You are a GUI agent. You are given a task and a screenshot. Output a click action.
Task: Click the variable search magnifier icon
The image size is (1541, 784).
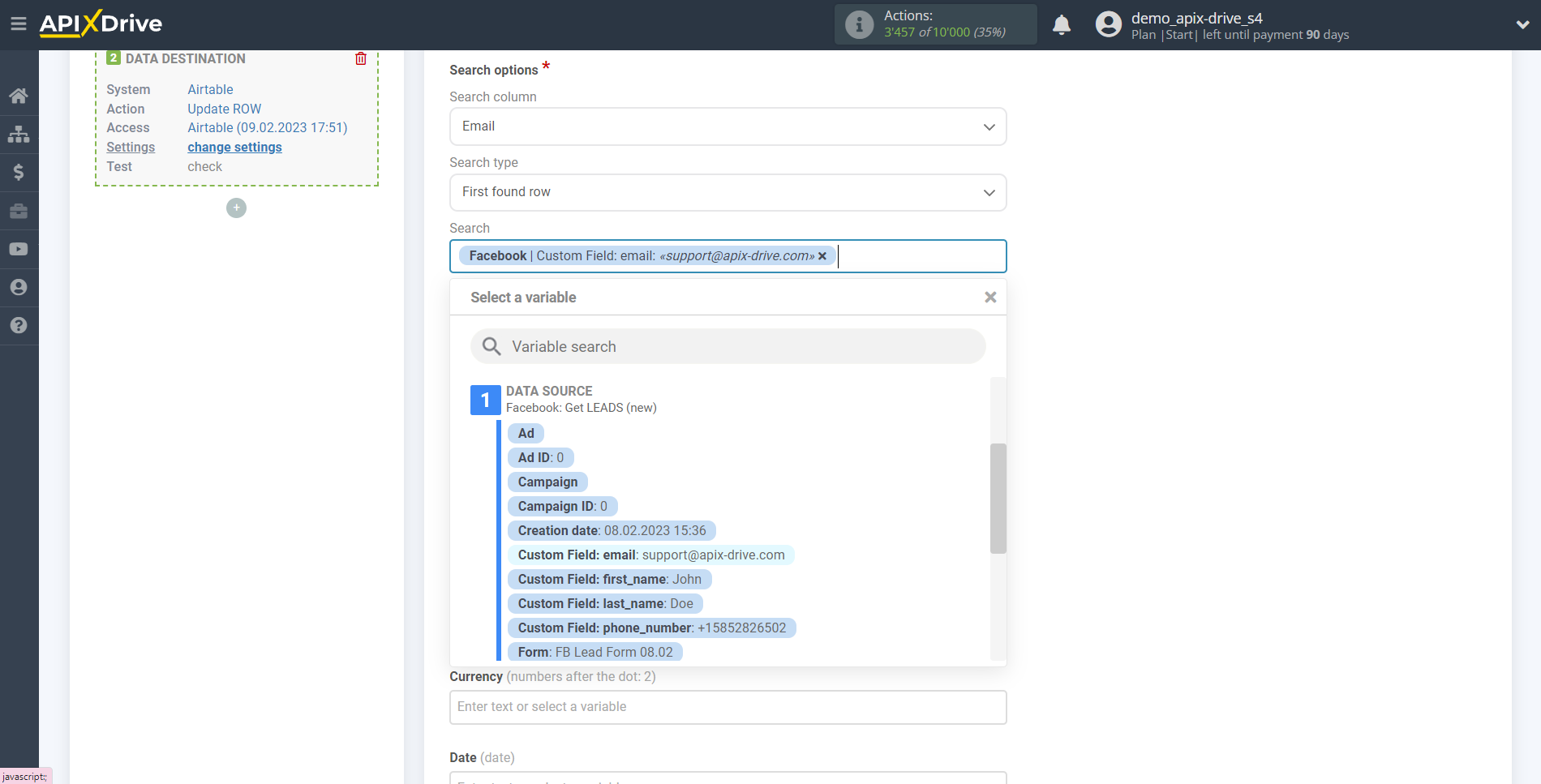(x=491, y=347)
